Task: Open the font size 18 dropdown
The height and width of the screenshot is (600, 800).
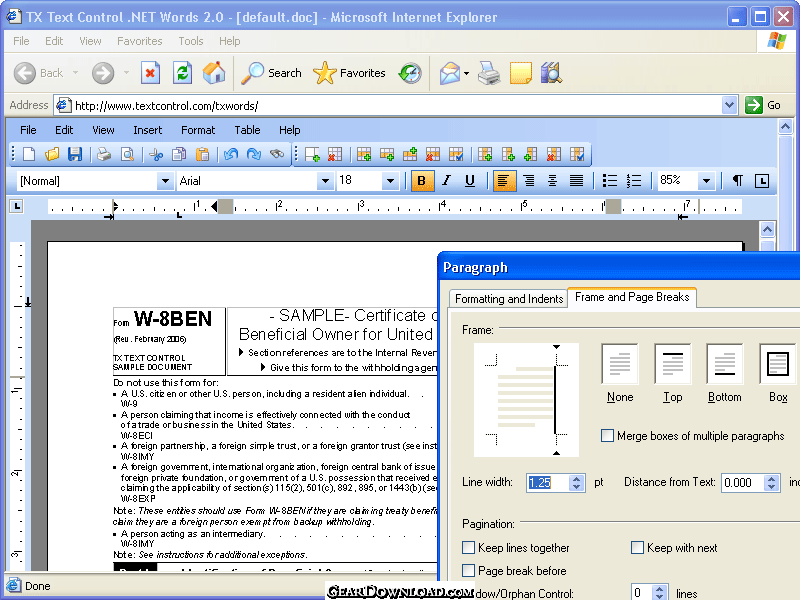Action: [390, 181]
